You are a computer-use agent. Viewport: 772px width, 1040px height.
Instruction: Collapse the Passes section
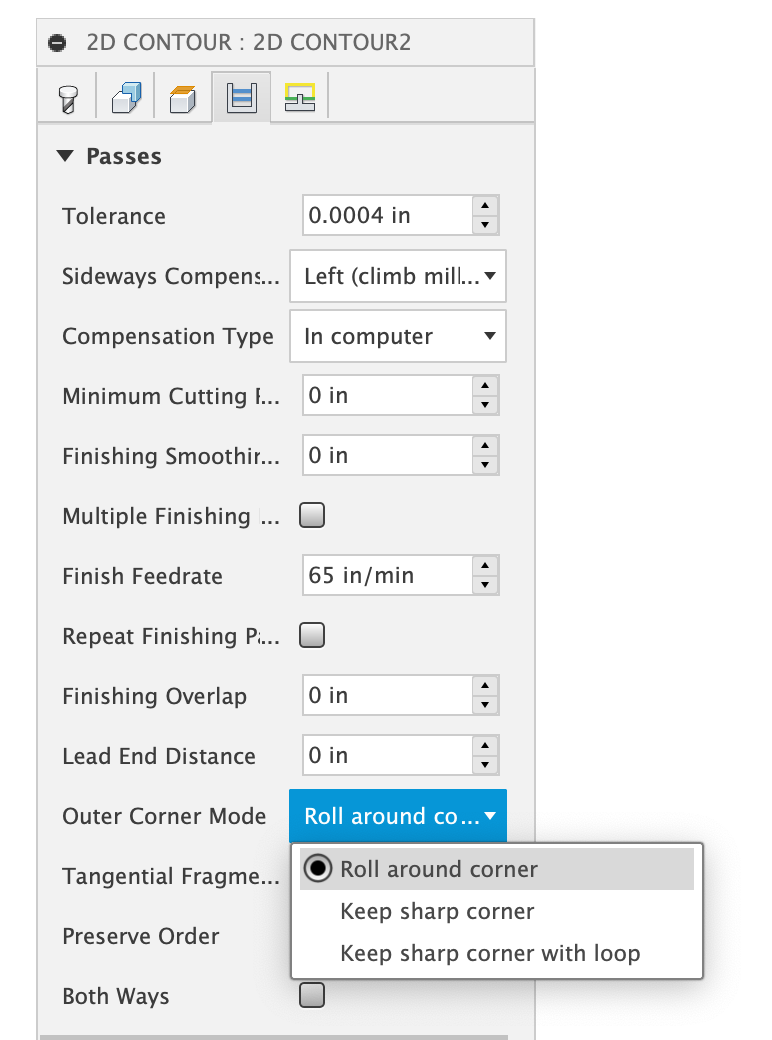[x=66, y=156]
